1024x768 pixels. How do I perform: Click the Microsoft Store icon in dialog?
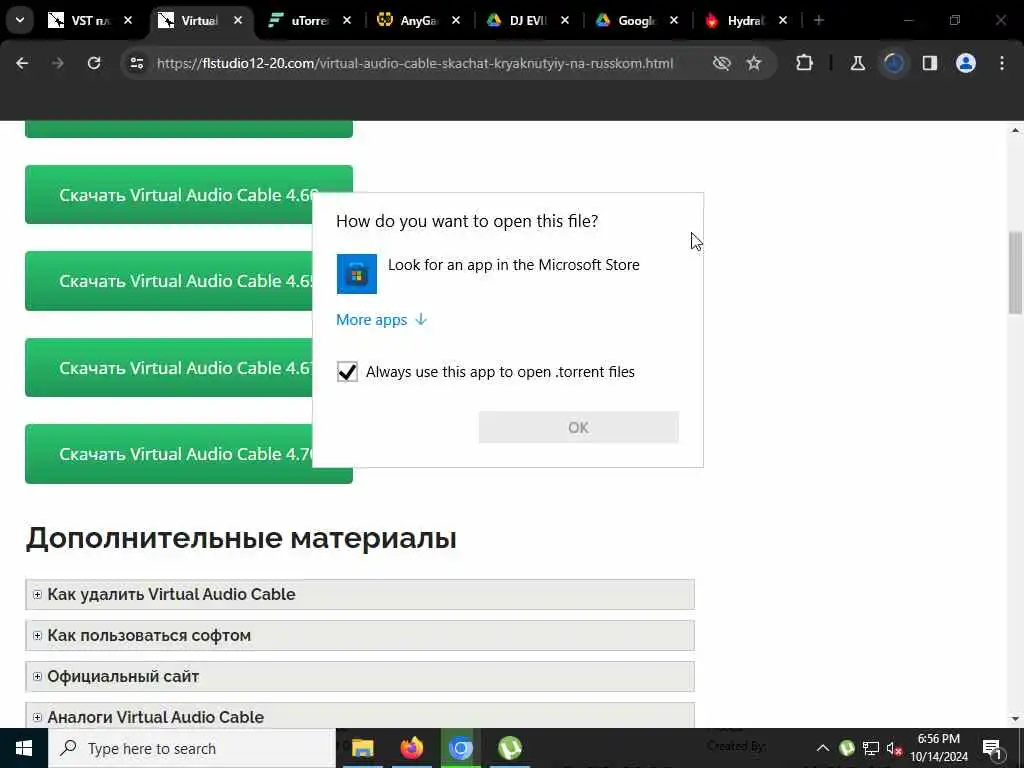tap(357, 274)
